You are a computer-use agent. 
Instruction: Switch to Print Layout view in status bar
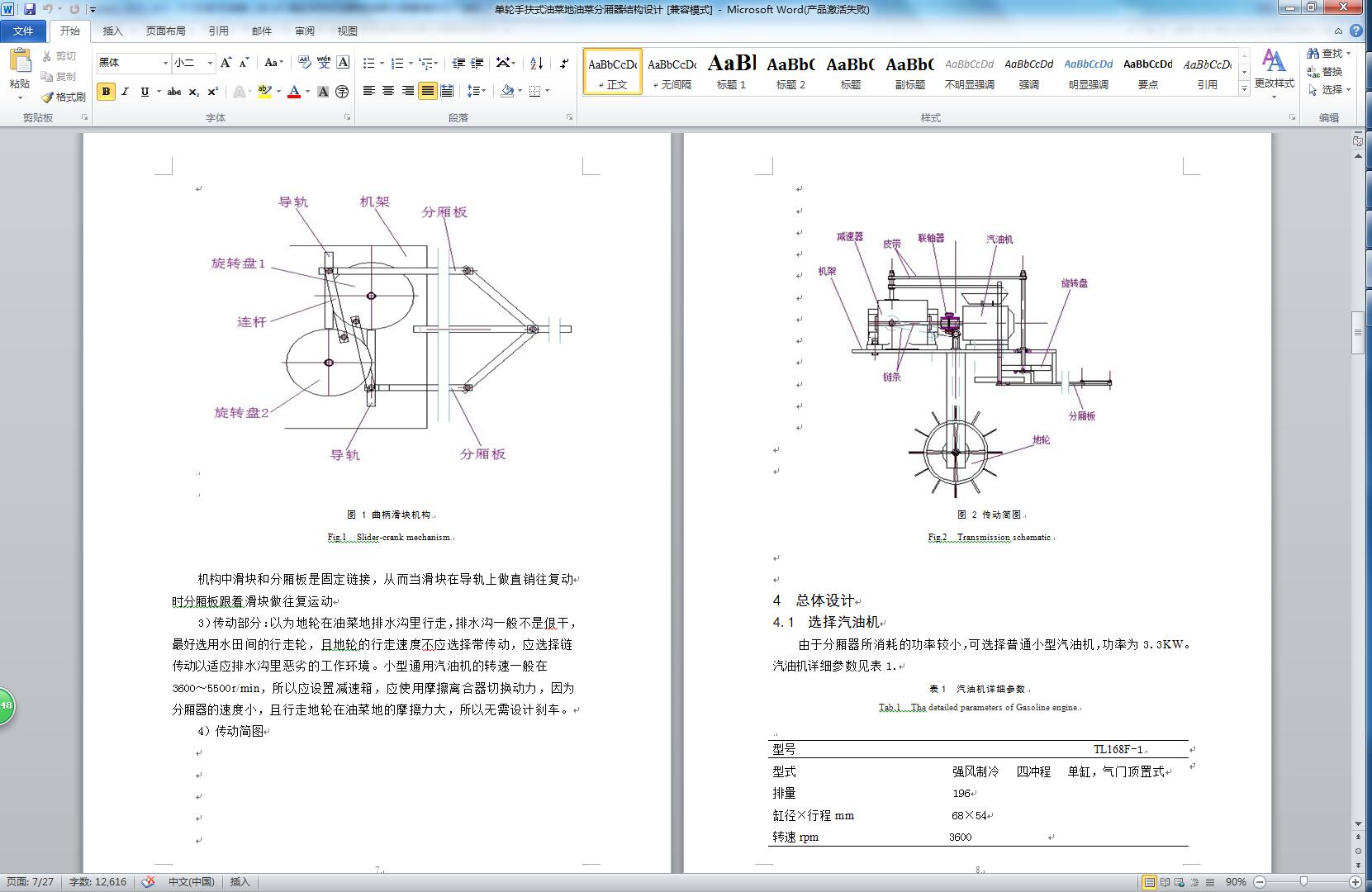tap(1148, 882)
